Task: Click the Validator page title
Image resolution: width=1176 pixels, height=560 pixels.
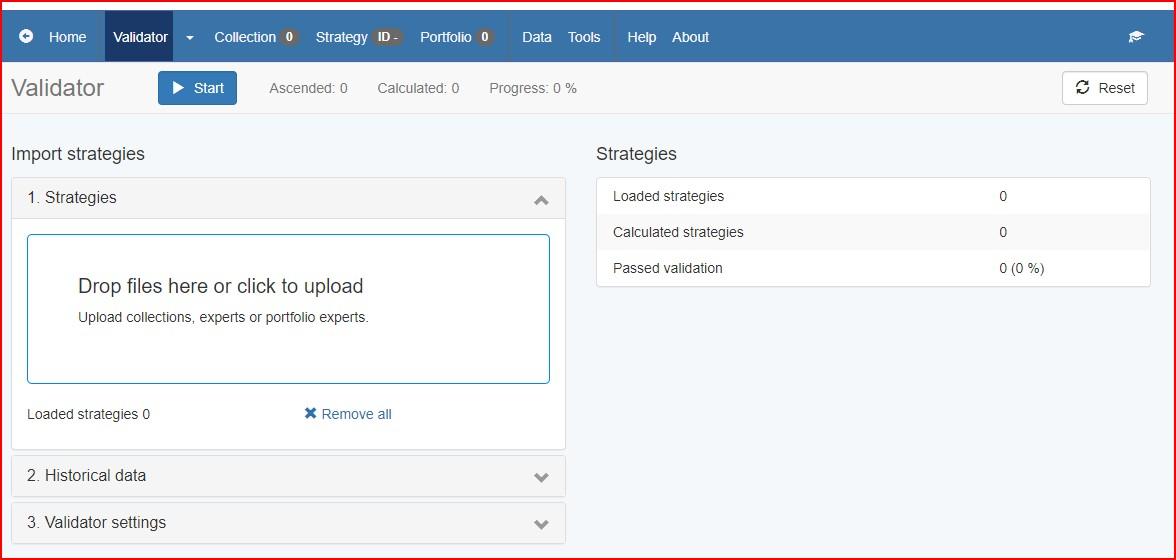Action: (58, 88)
